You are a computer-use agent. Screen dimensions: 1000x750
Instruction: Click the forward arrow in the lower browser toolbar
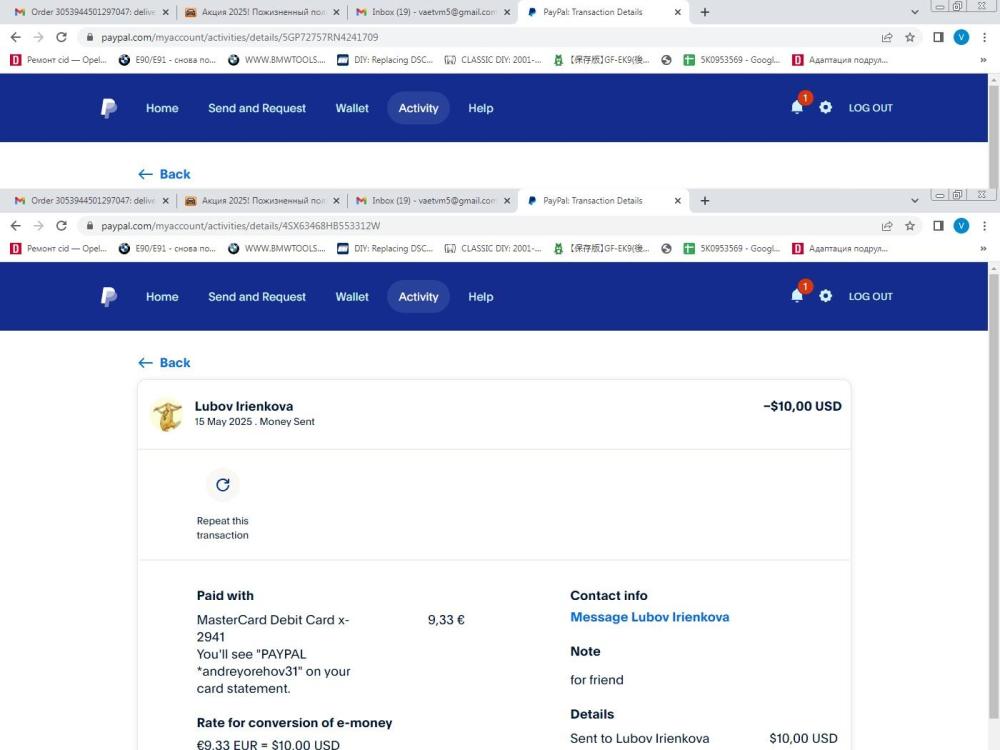coord(38,226)
